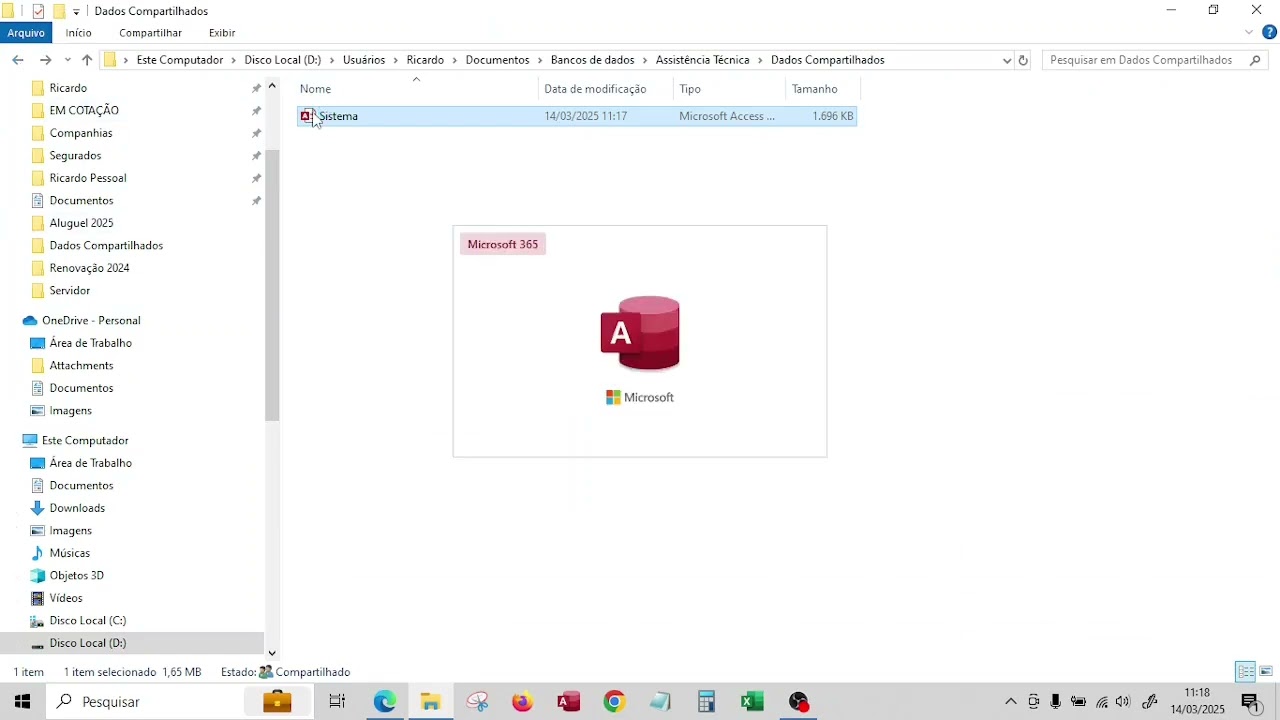Viewport: 1280px width, 720px height.
Task: Open Músicas in the navigation pane
Action: click(x=70, y=553)
